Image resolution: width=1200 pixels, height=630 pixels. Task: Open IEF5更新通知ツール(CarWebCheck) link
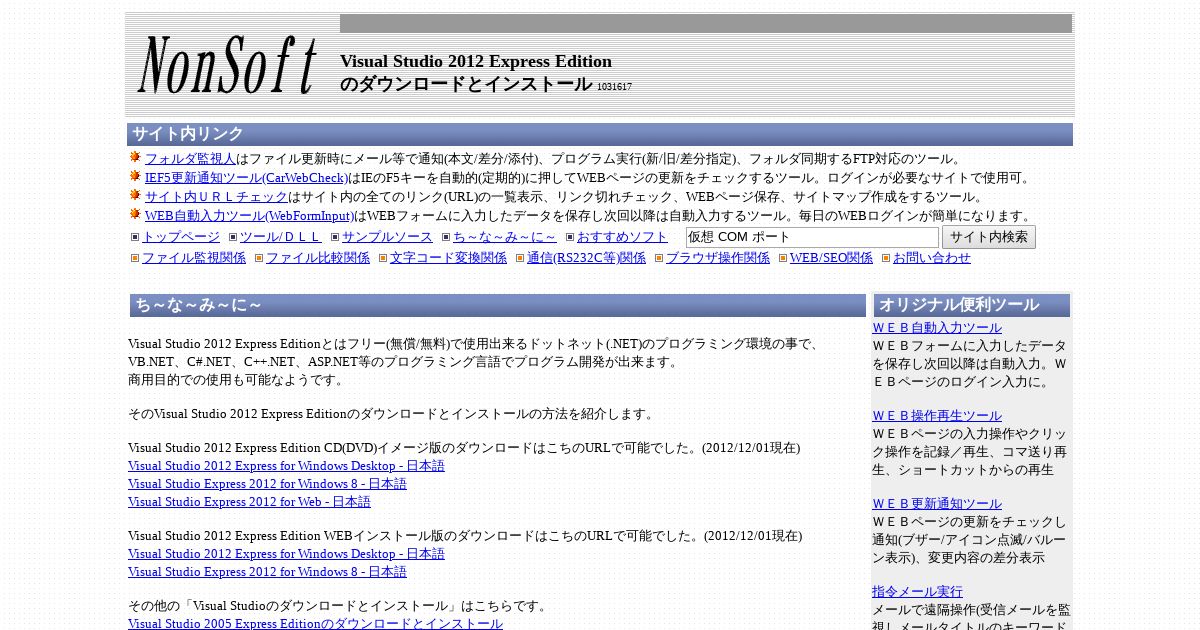click(246, 177)
